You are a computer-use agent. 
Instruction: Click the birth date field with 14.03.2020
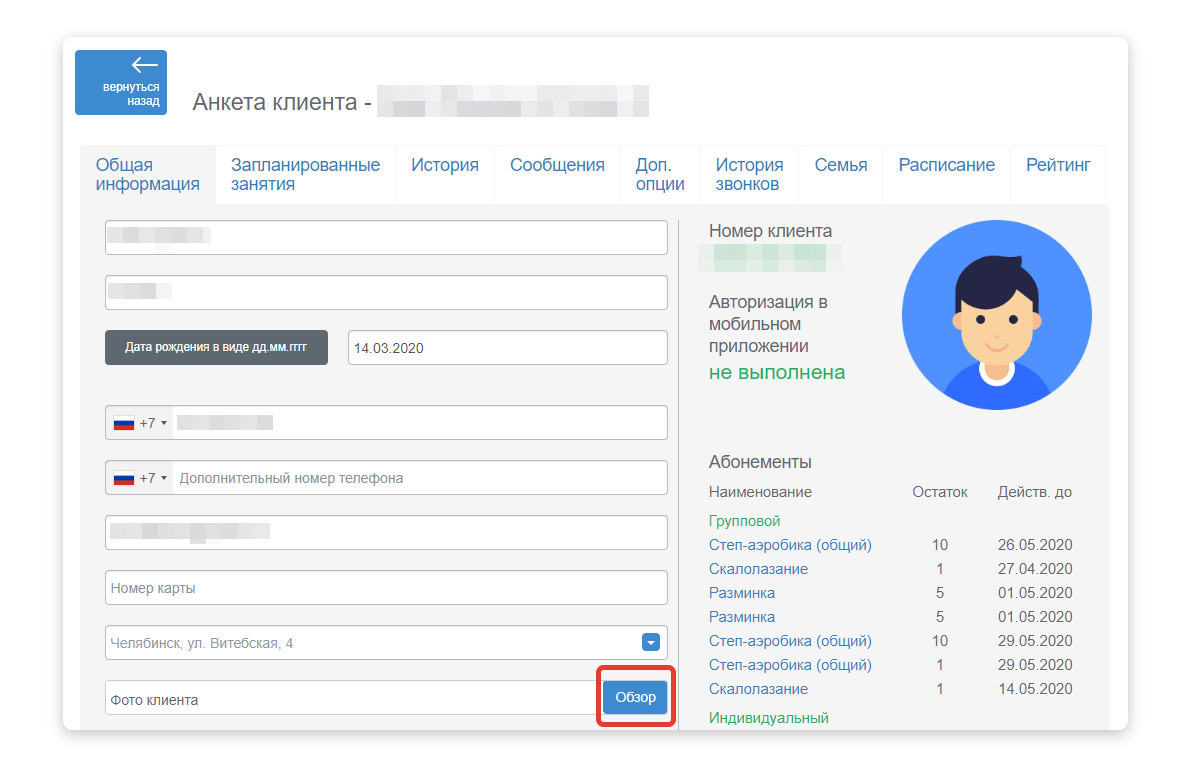[x=507, y=348]
